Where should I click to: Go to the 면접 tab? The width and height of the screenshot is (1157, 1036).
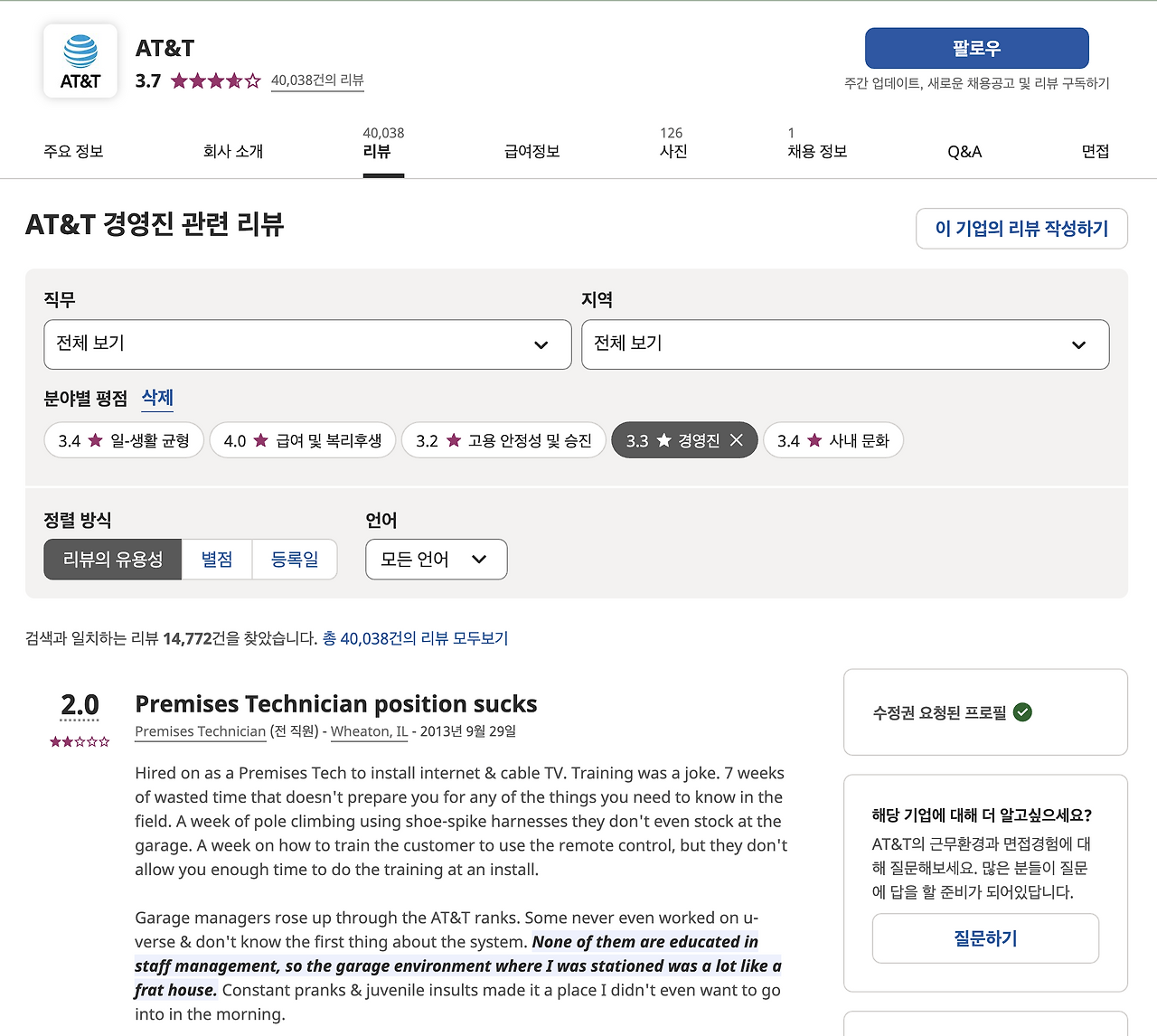[x=1096, y=151]
